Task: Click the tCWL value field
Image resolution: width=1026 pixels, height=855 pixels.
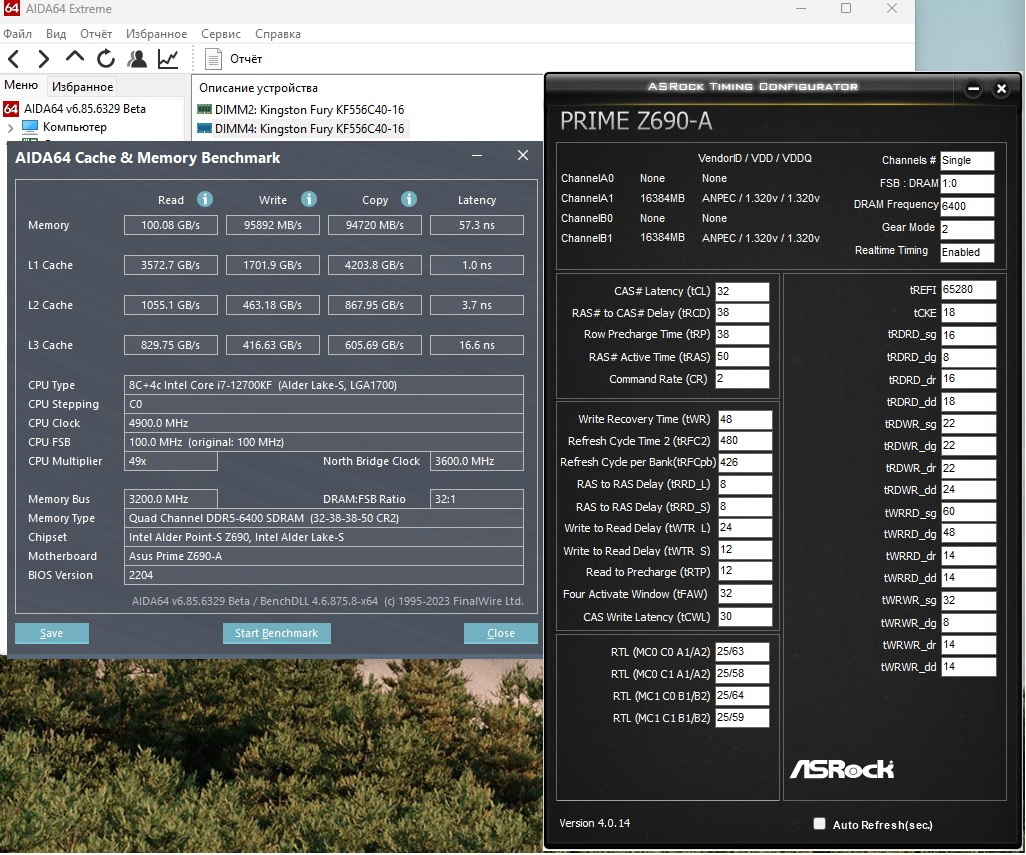Action: coord(745,617)
